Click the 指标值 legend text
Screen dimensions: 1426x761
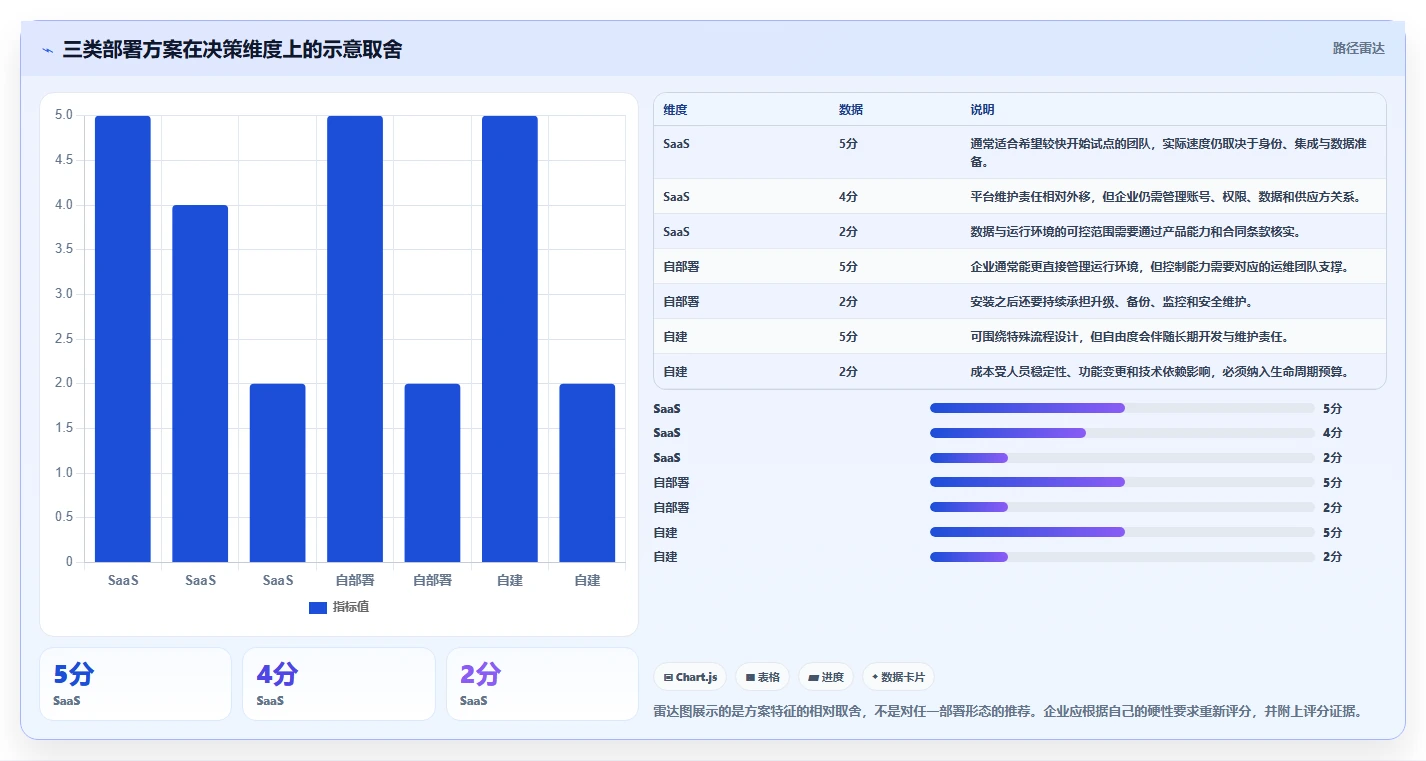tap(351, 607)
